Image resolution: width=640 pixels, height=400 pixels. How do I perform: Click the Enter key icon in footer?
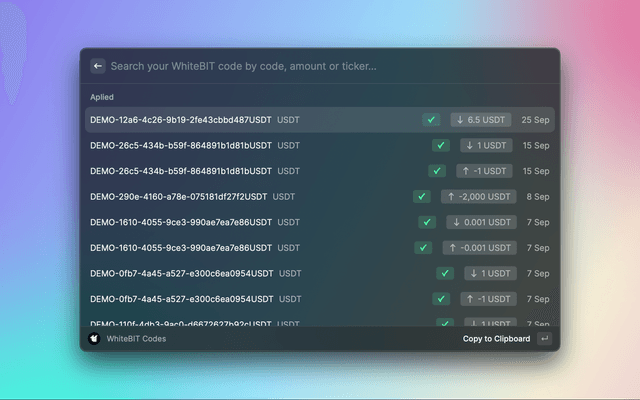point(544,339)
